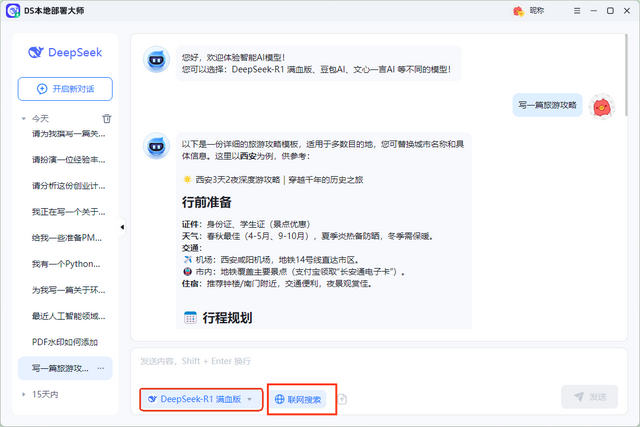Minimize the DS本地部署大师 window
The height and width of the screenshot is (427, 640).
593,11
